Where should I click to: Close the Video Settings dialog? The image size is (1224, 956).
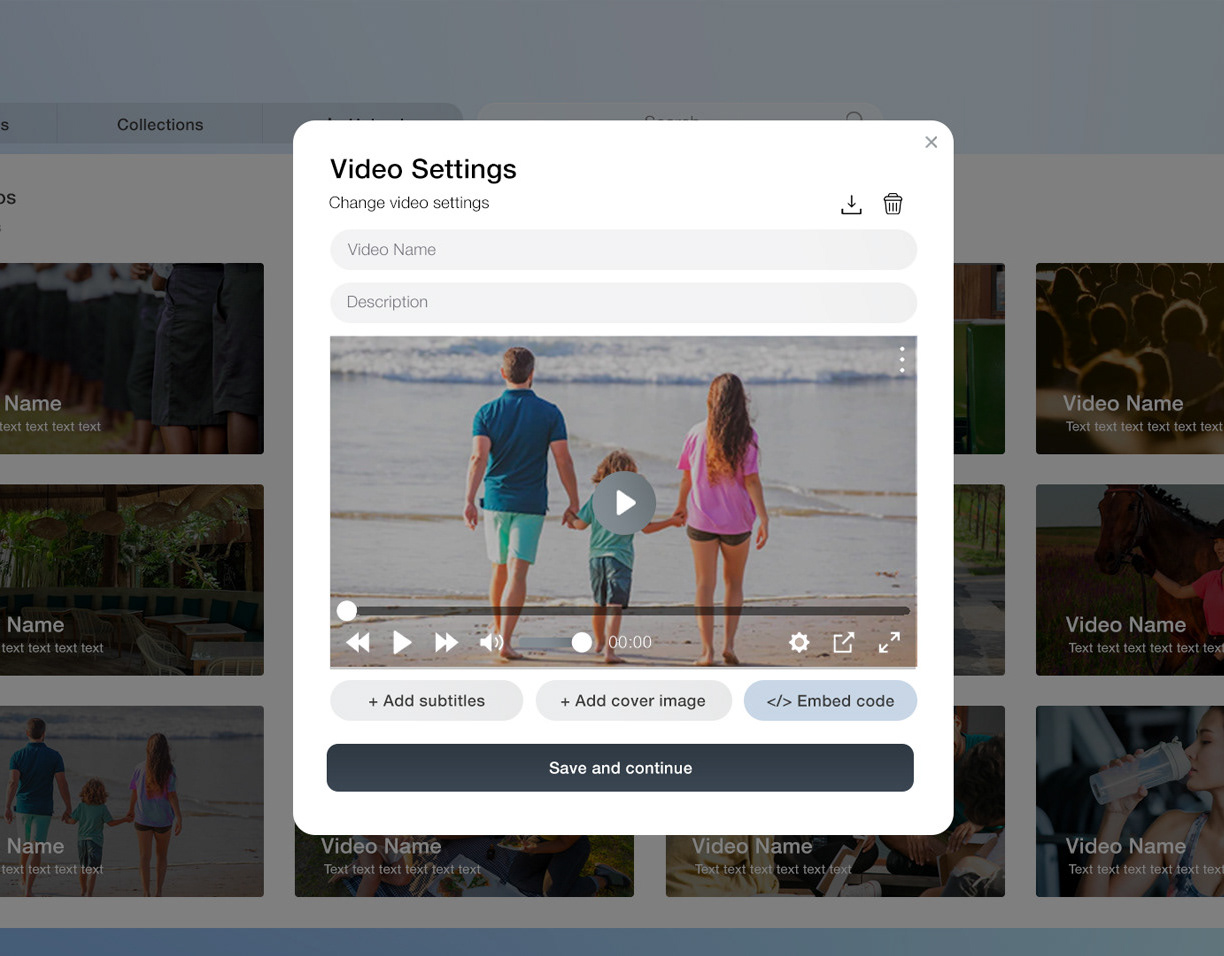coord(931,142)
